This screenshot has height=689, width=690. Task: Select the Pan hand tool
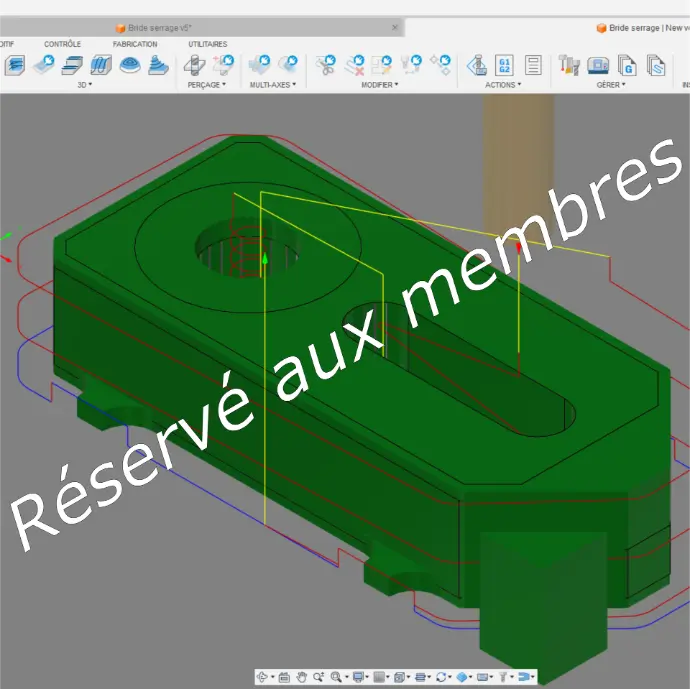click(301, 677)
